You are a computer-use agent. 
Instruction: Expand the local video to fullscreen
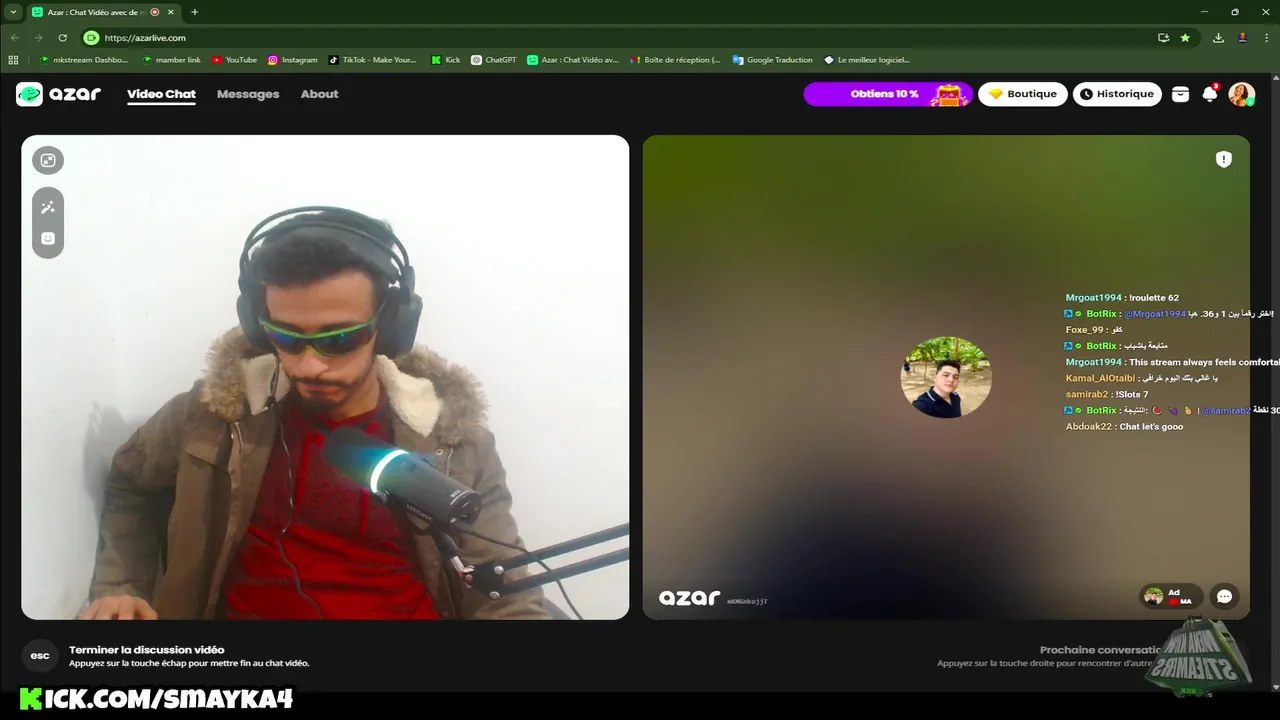click(x=47, y=160)
